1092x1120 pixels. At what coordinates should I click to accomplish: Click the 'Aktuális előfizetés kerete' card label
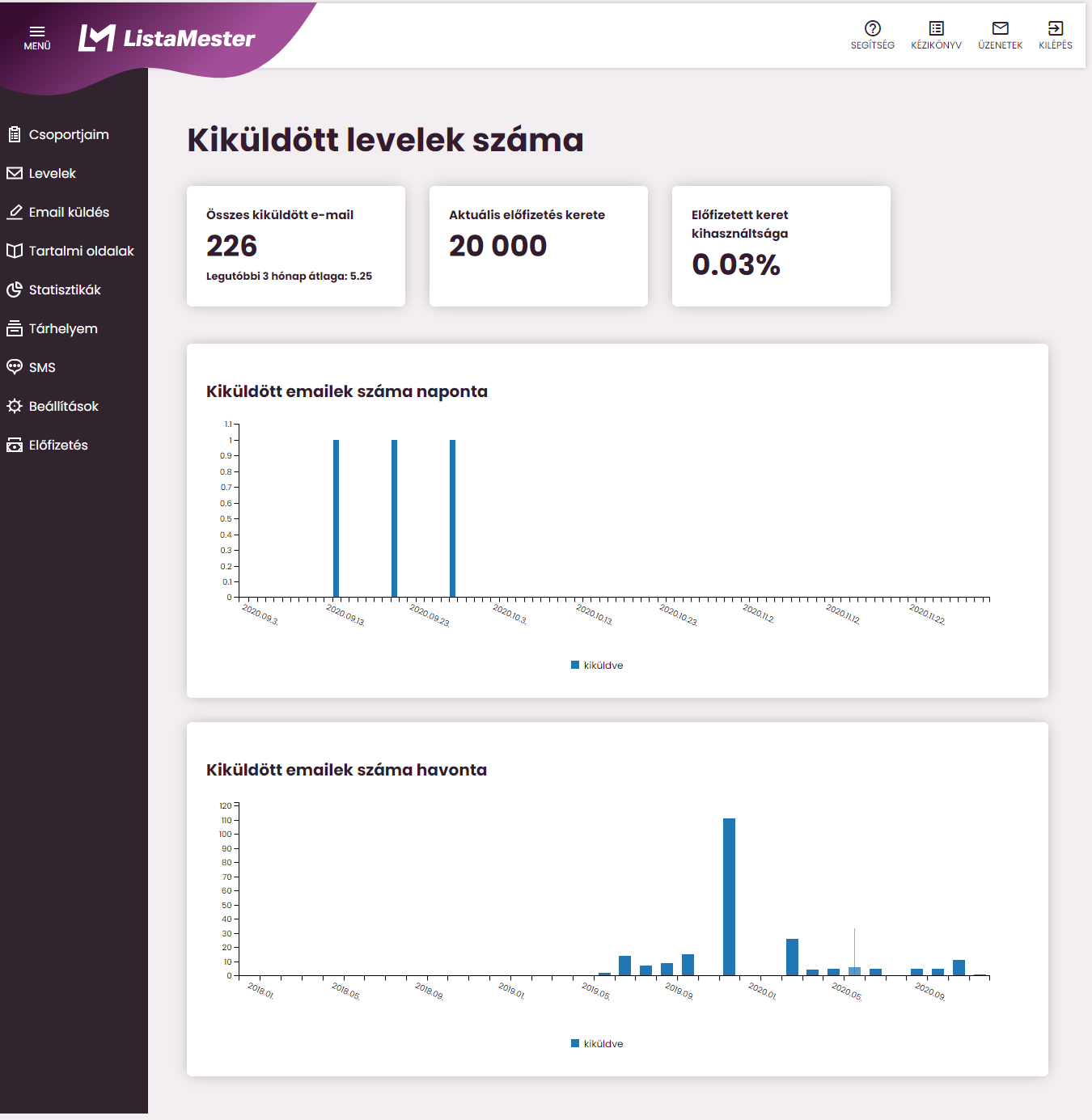click(x=527, y=215)
